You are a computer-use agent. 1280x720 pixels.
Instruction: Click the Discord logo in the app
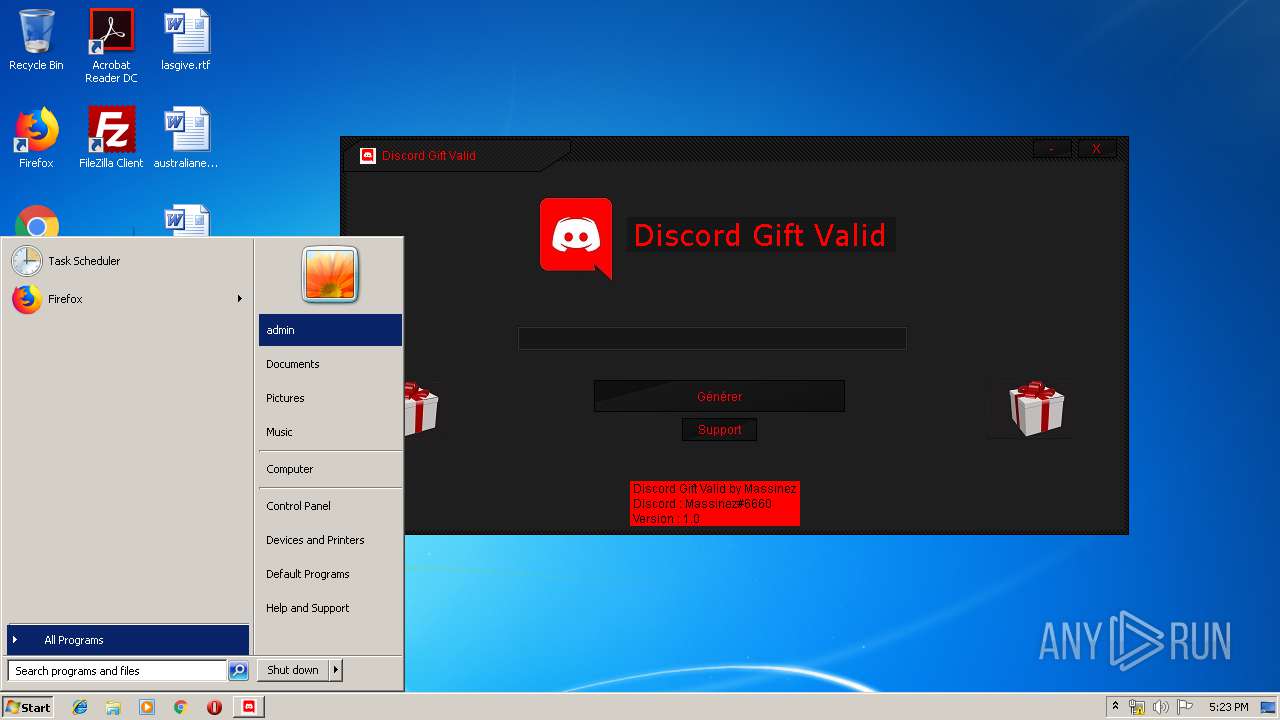[576, 238]
